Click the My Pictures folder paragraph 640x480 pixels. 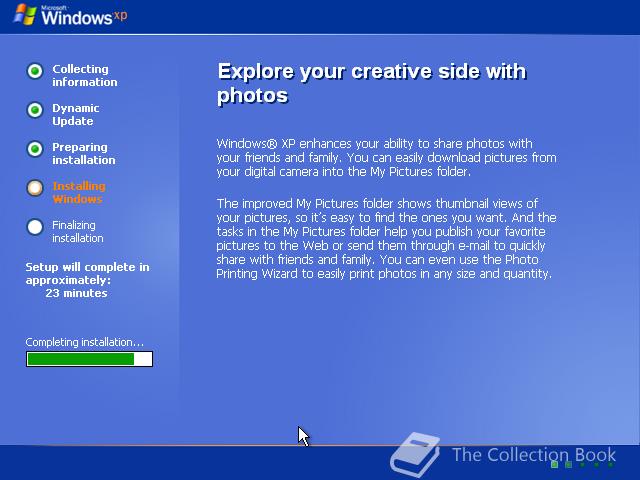tap(386, 238)
